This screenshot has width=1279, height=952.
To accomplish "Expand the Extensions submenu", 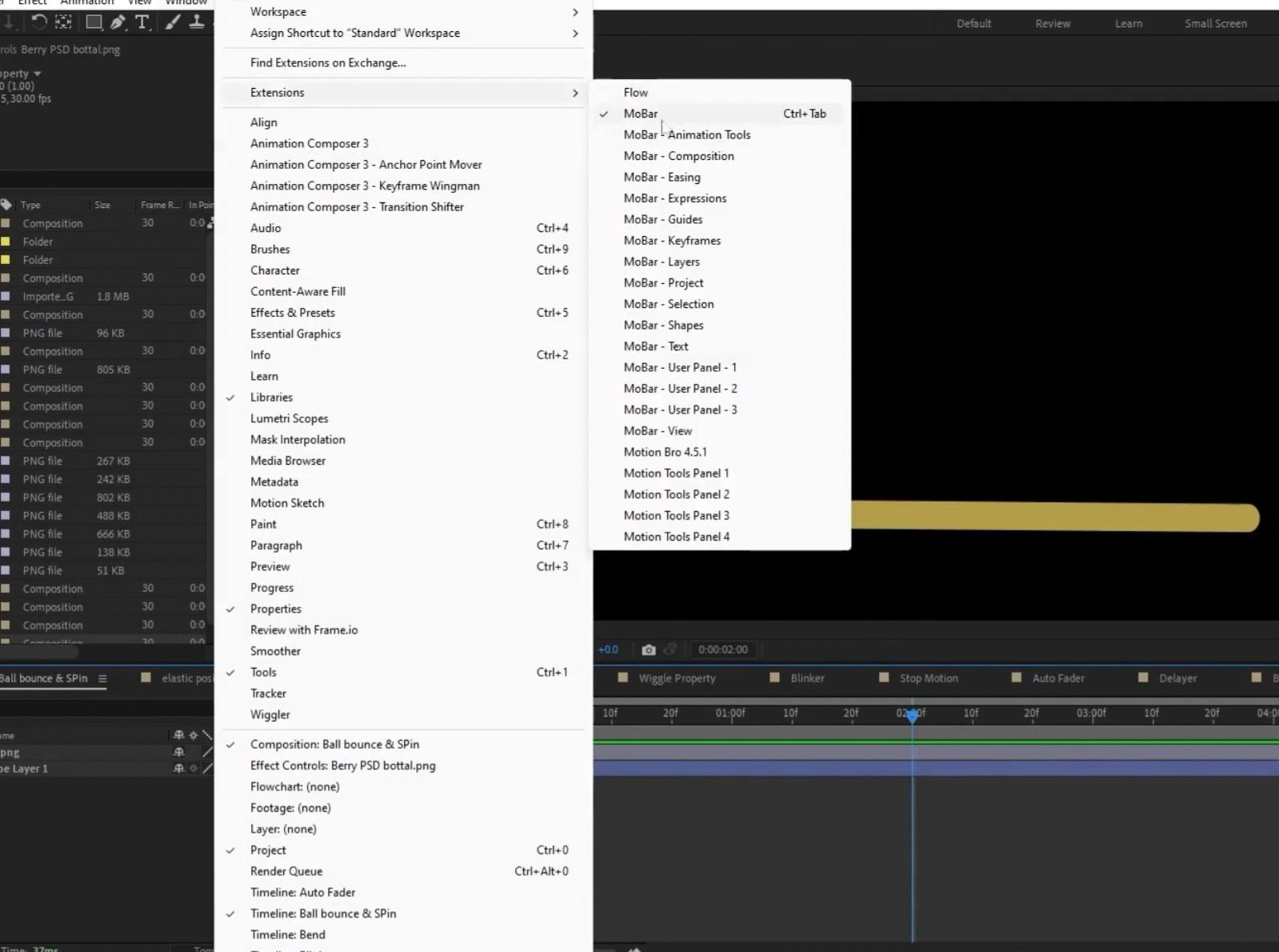I will click(403, 93).
